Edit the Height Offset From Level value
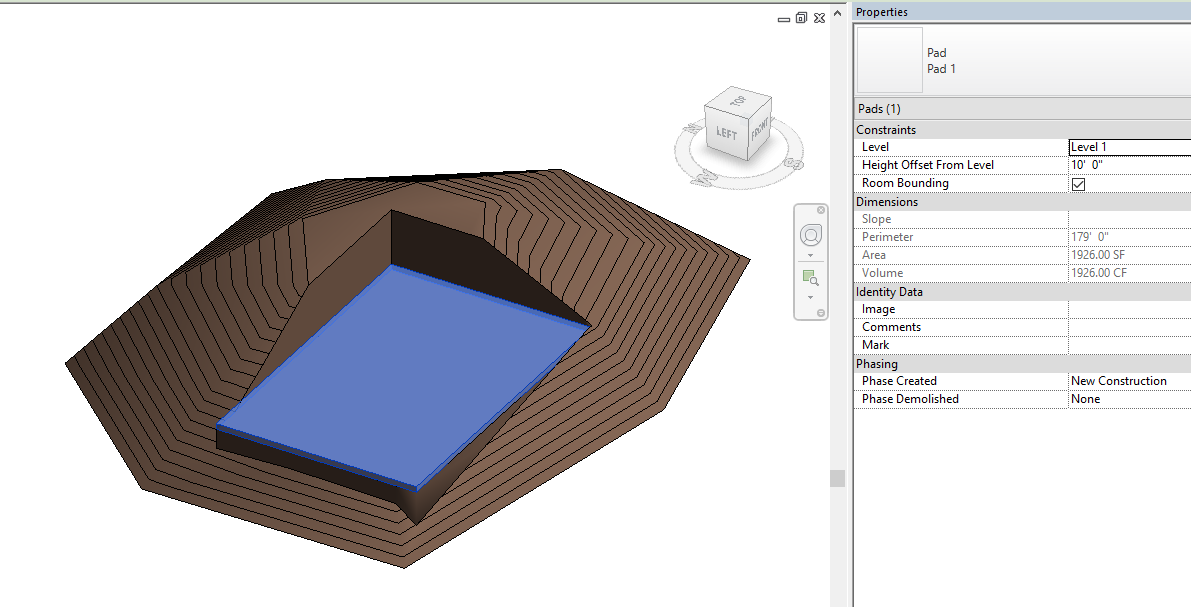The width and height of the screenshot is (1191, 607). coord(1129,165)
